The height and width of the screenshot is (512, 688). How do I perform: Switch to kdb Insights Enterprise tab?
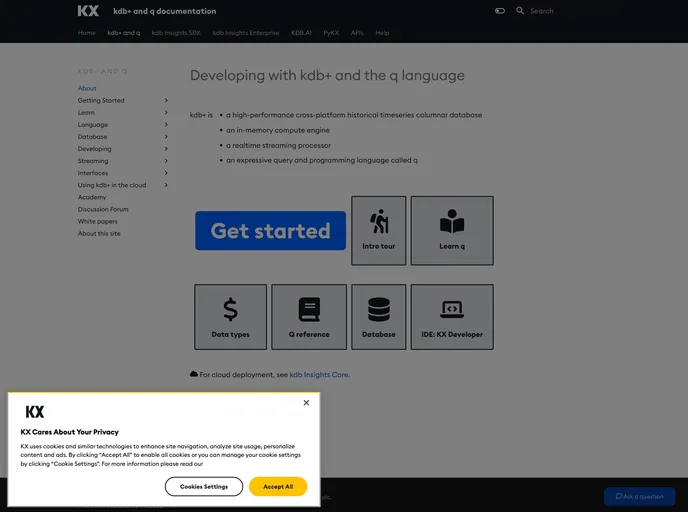(x=246, y=33)
